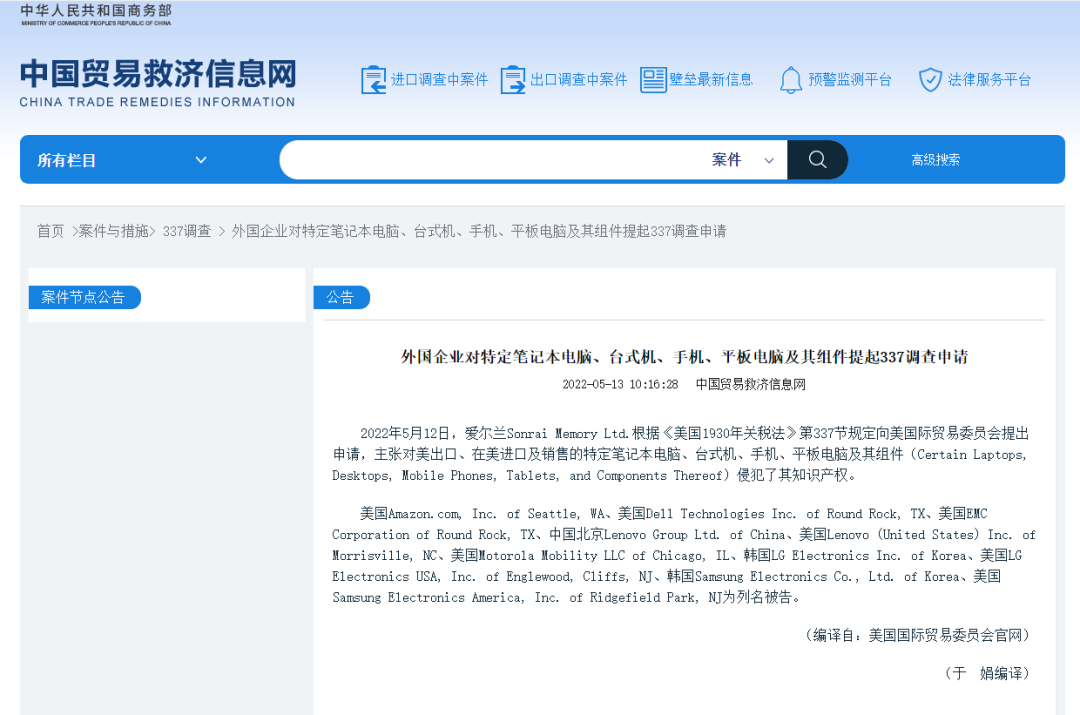Open 337调查 breadcrumb link
The height and width of the screenshot is (715, 1080).
point(187,231)
